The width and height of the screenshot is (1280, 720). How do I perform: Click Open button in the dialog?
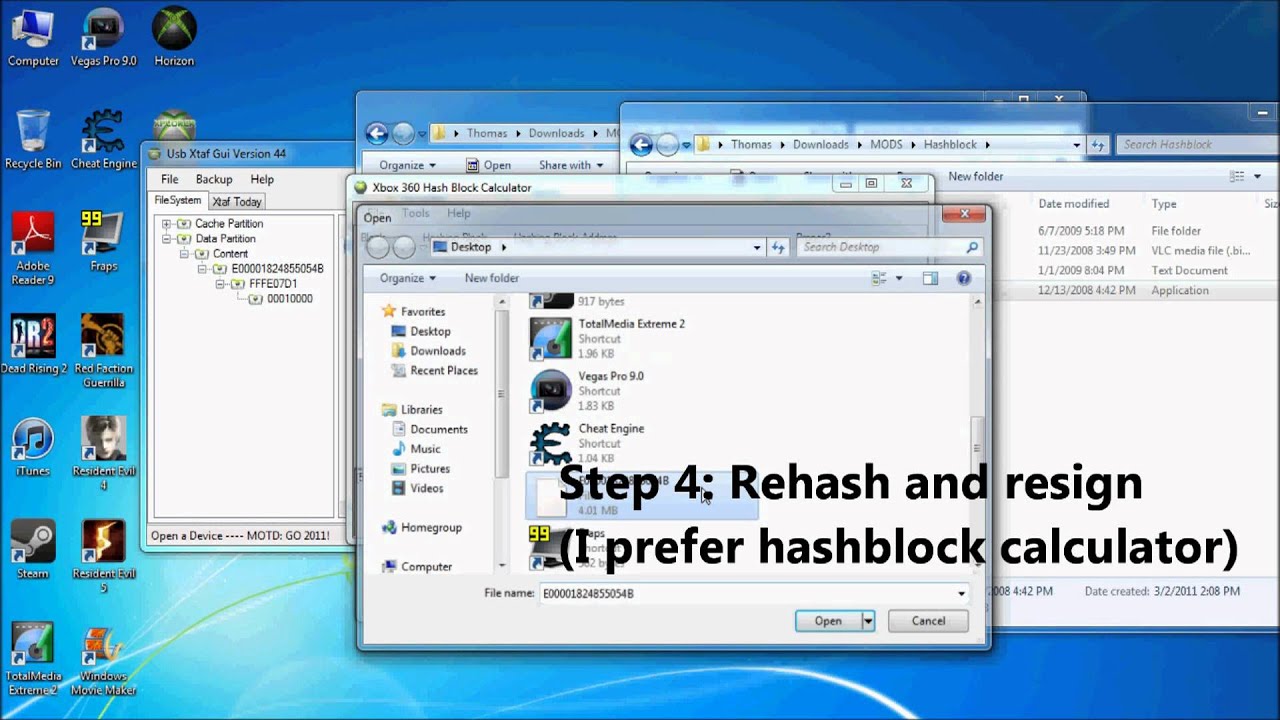coord(828,621)
